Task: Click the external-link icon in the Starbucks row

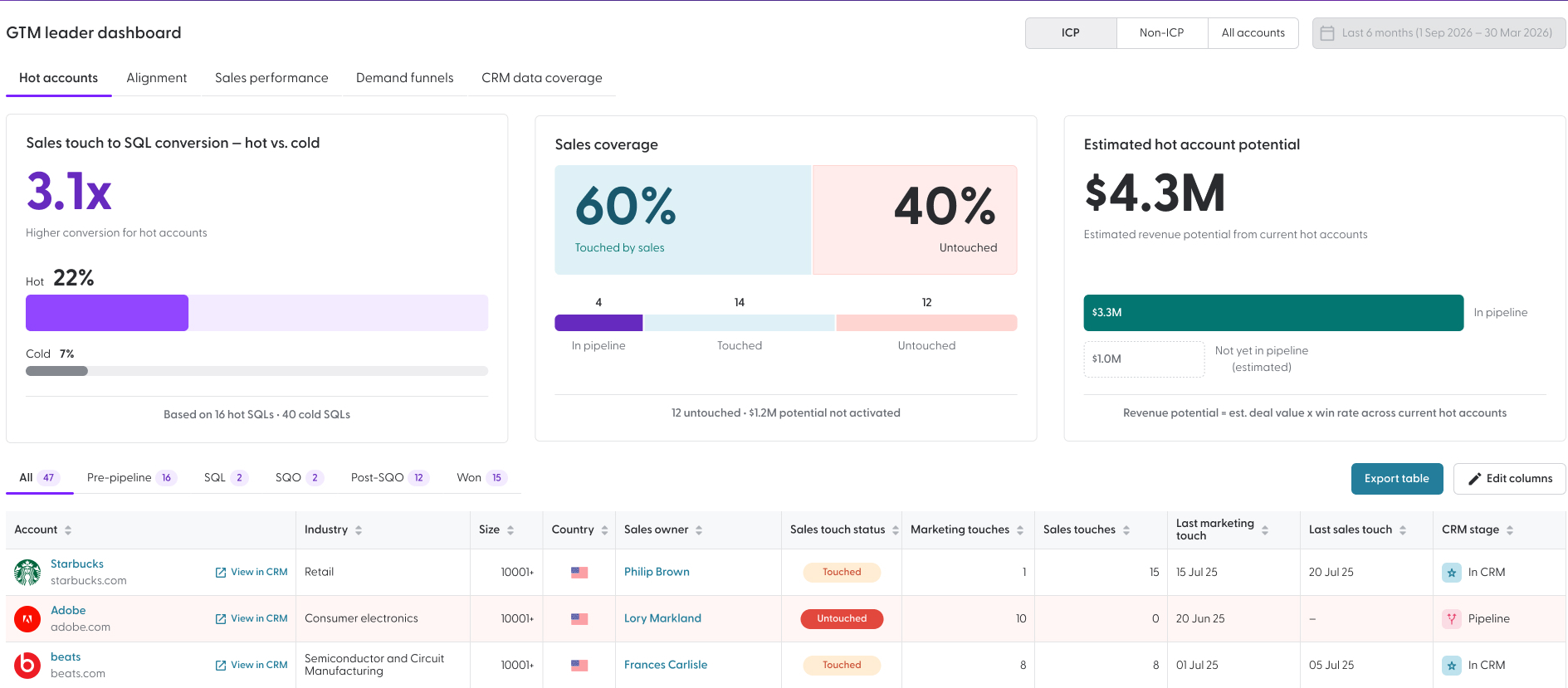Action: [x=221, y=573]
